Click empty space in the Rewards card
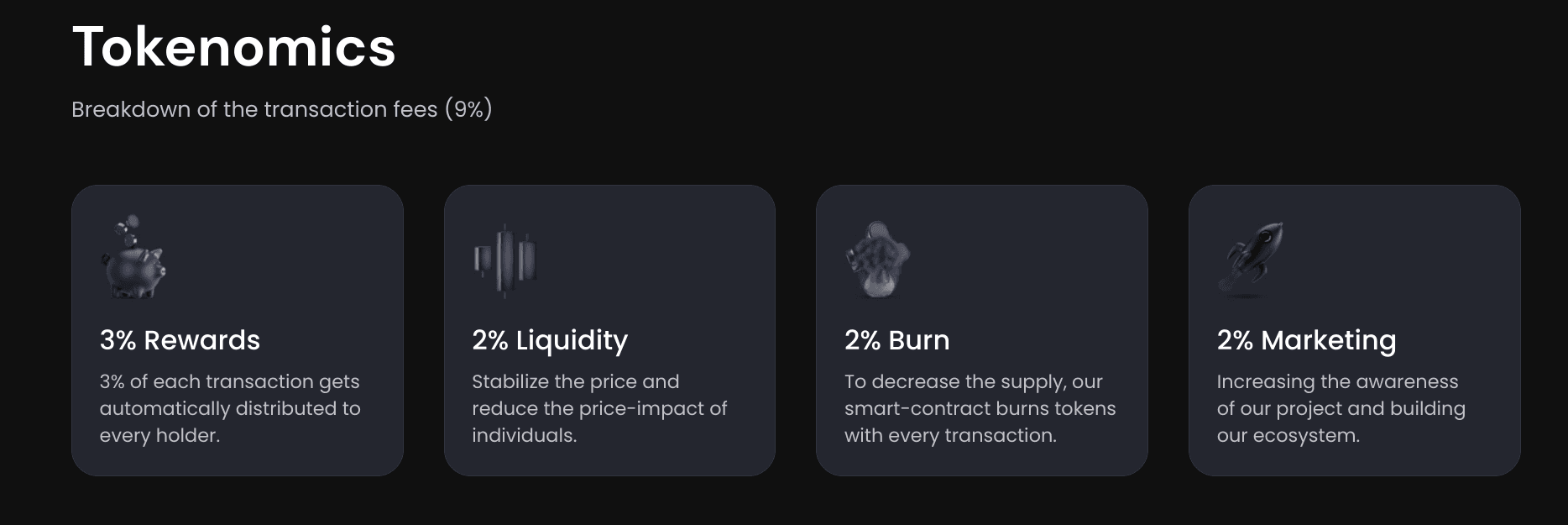 (302, 252)
